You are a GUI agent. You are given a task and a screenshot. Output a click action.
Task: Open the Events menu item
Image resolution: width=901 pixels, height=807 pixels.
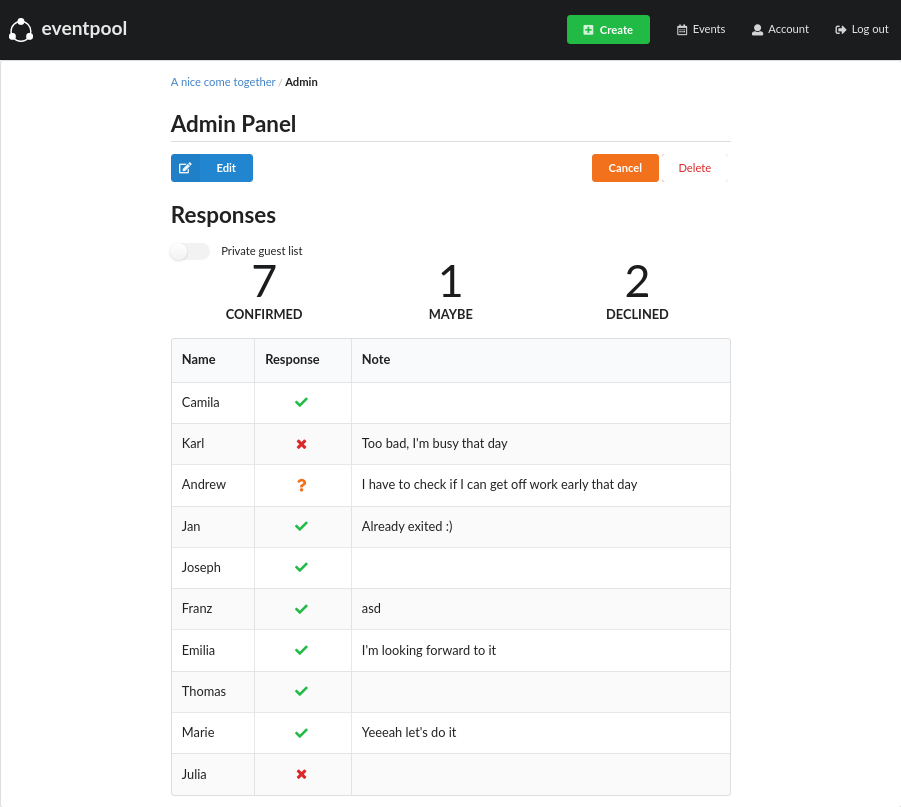click(x=700, y=29)
